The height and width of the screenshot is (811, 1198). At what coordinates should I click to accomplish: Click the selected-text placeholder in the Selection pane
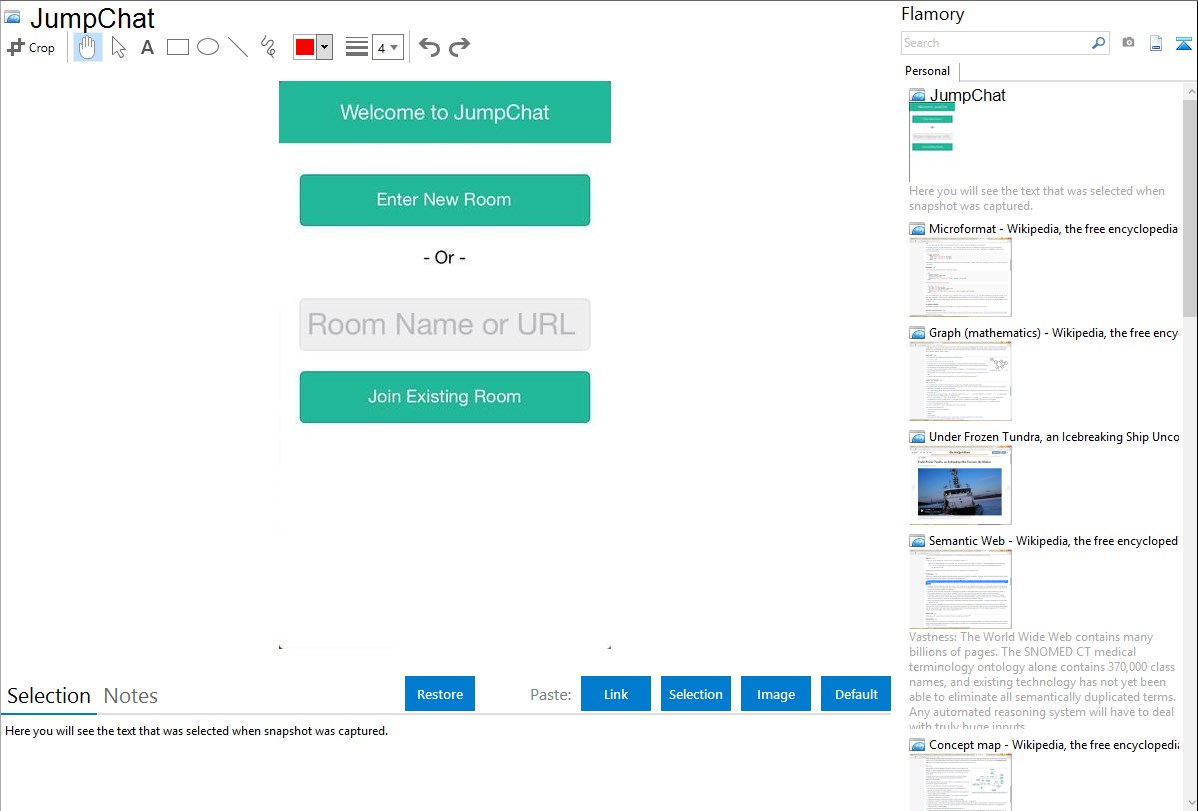click(x=196, y=732)
